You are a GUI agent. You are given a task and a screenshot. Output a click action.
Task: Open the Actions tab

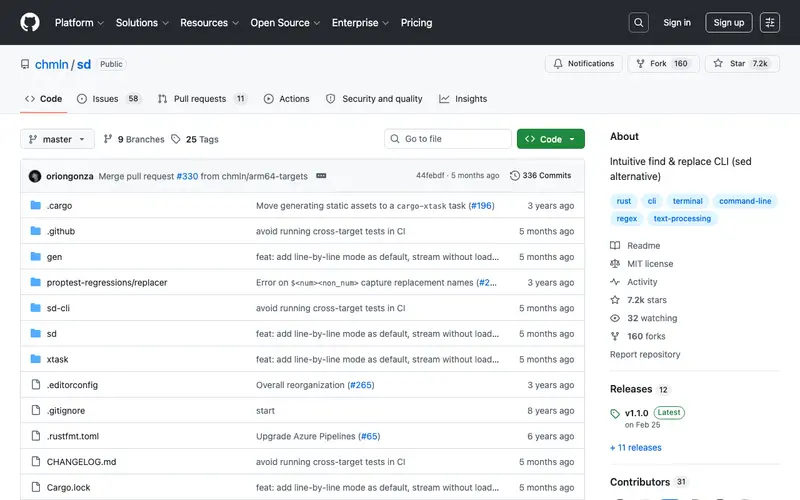coord(287,99)
